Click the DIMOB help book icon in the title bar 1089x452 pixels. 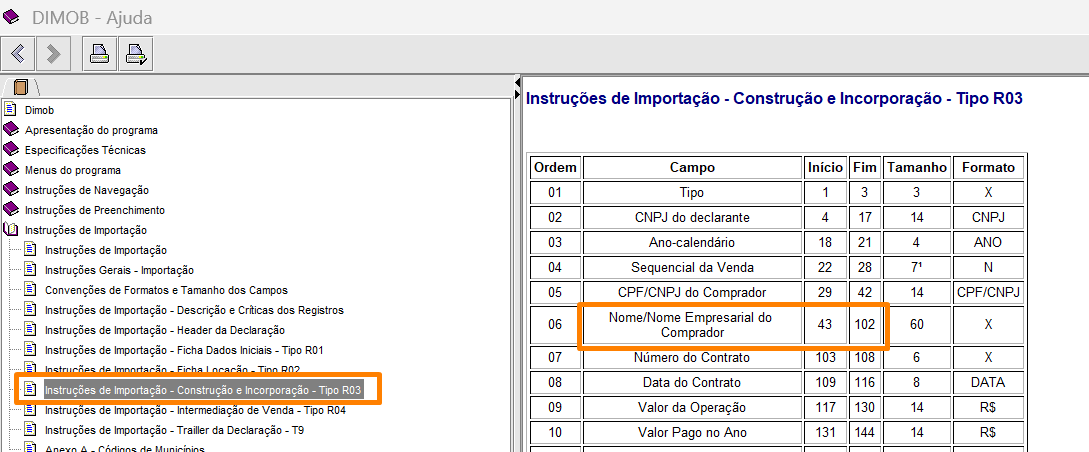11,16
